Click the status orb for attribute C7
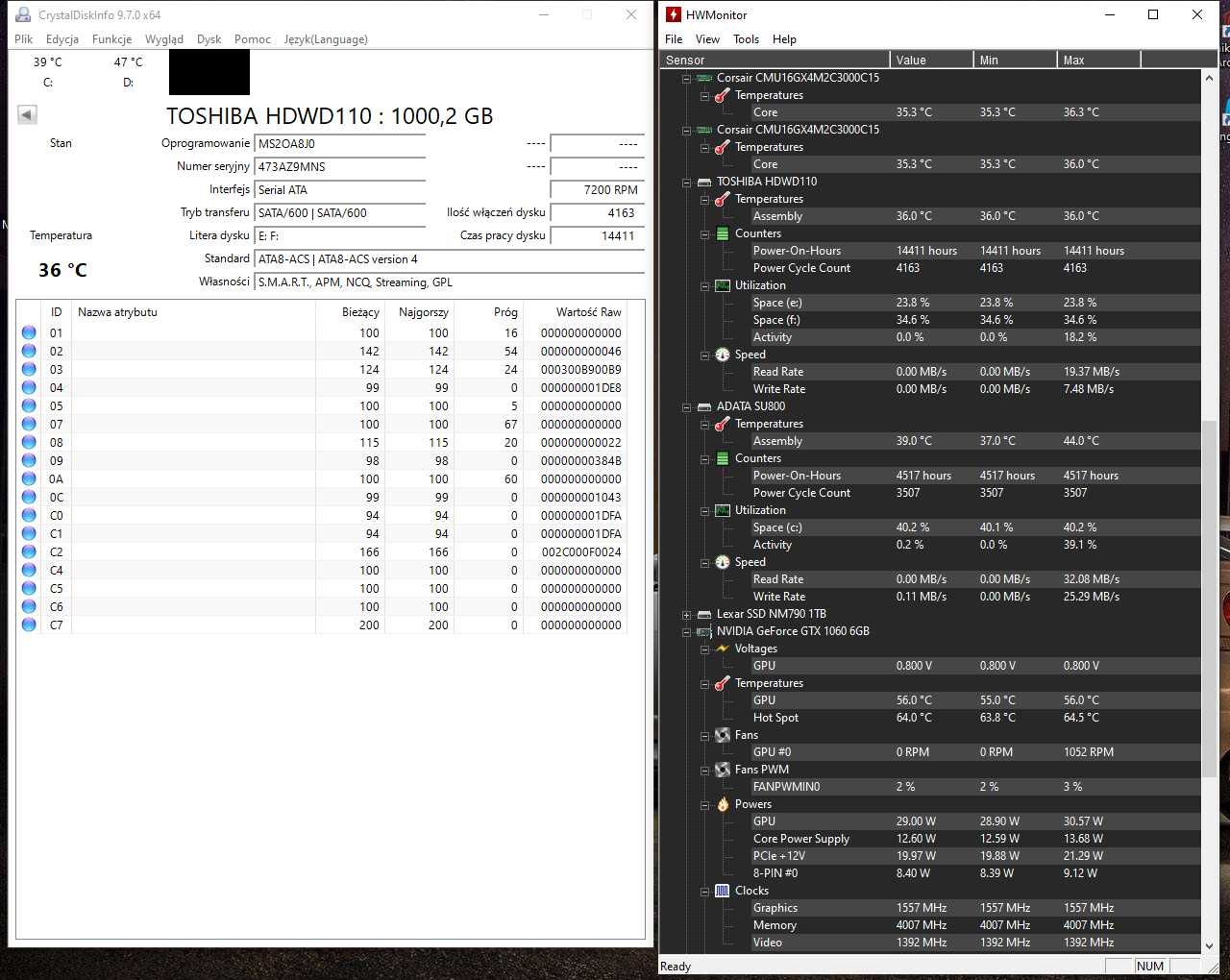The image size is (1230, 980). (x=29, y=625)
